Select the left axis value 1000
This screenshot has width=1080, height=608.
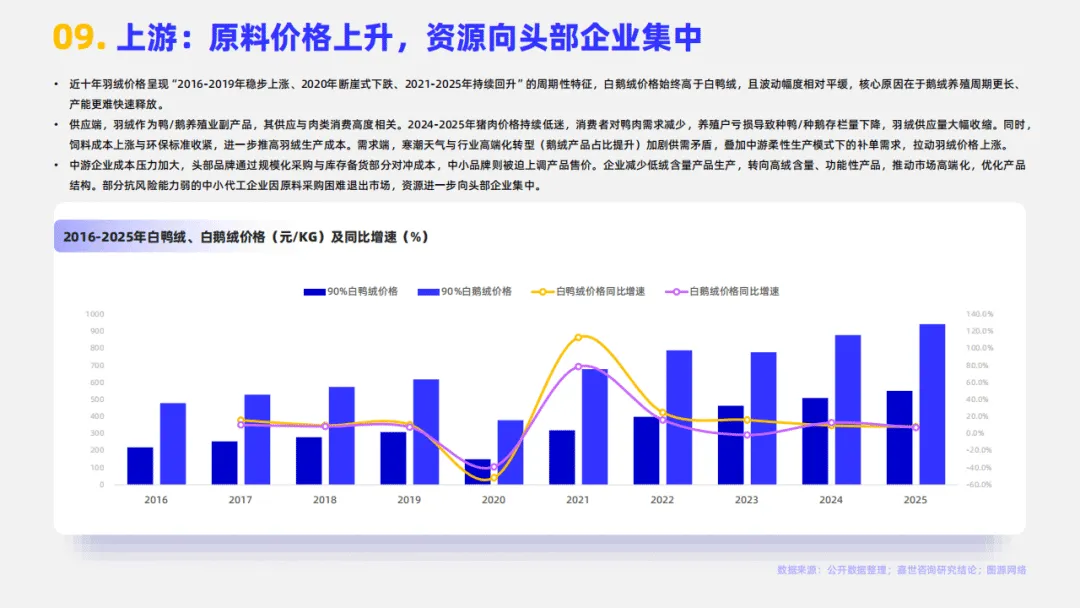[95, 314]
